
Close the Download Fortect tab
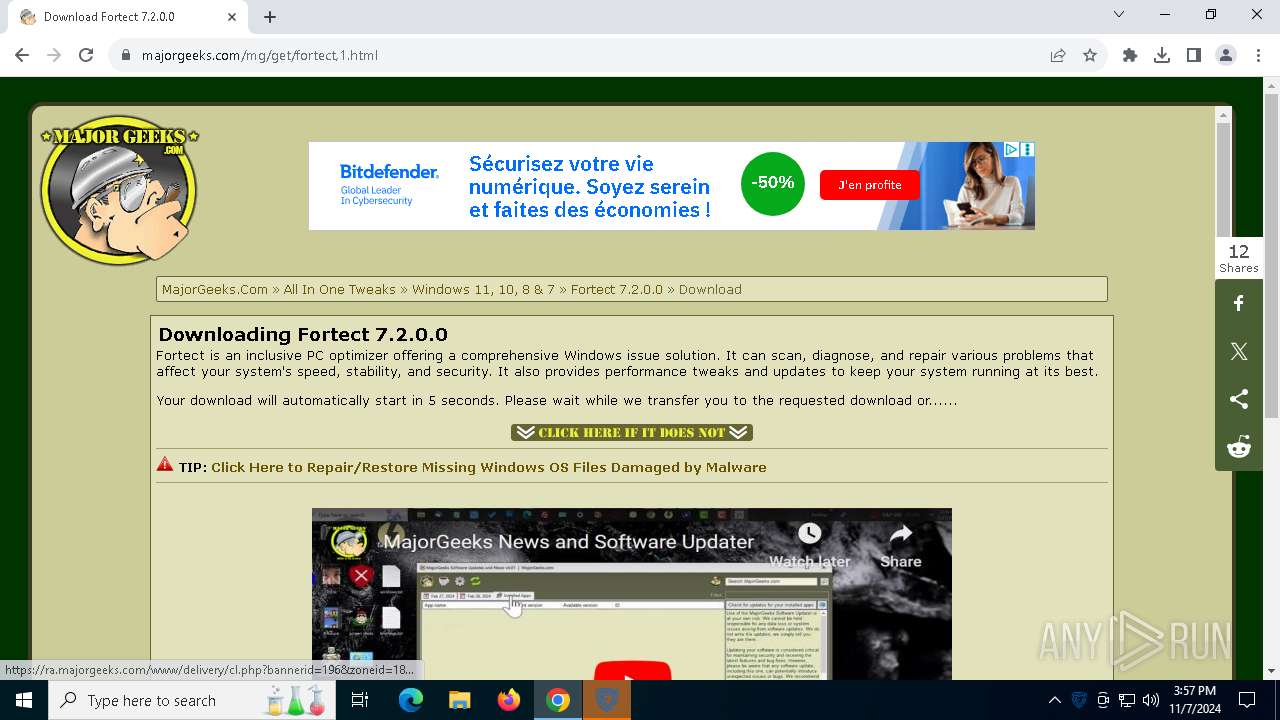click(x=232, y=16)
